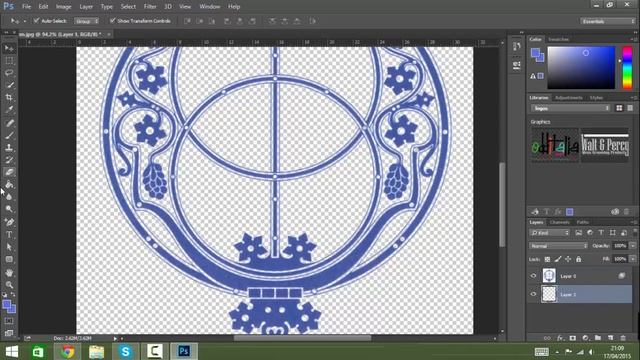Click the Styles tab
This screenshot has height=360, width=640.
596,98
